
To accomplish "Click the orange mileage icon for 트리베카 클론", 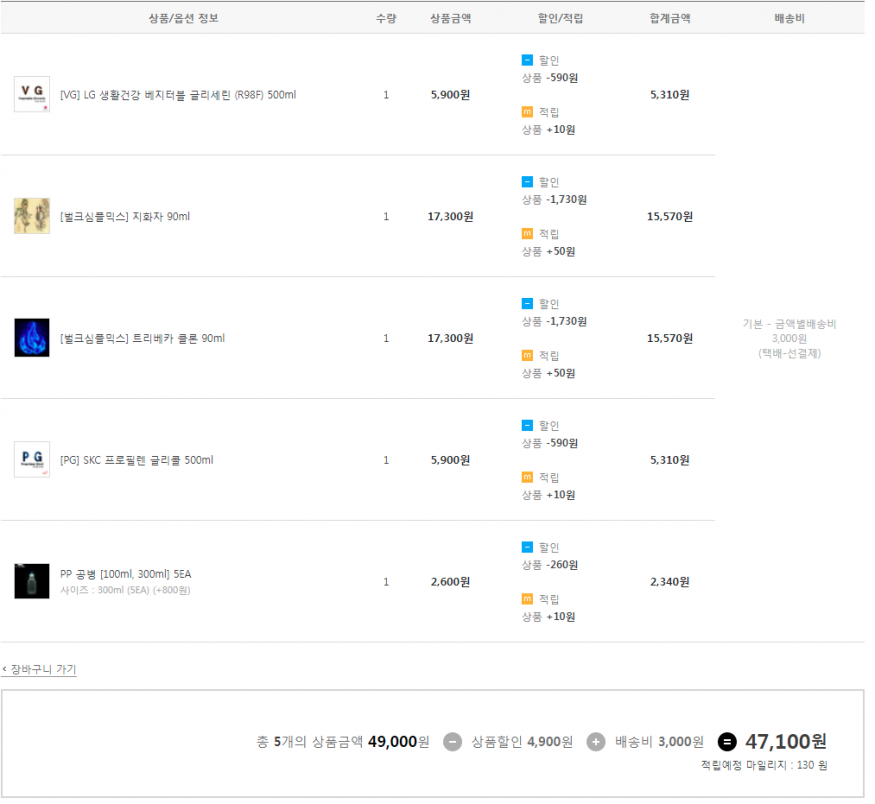I will (x=527, y=355).
